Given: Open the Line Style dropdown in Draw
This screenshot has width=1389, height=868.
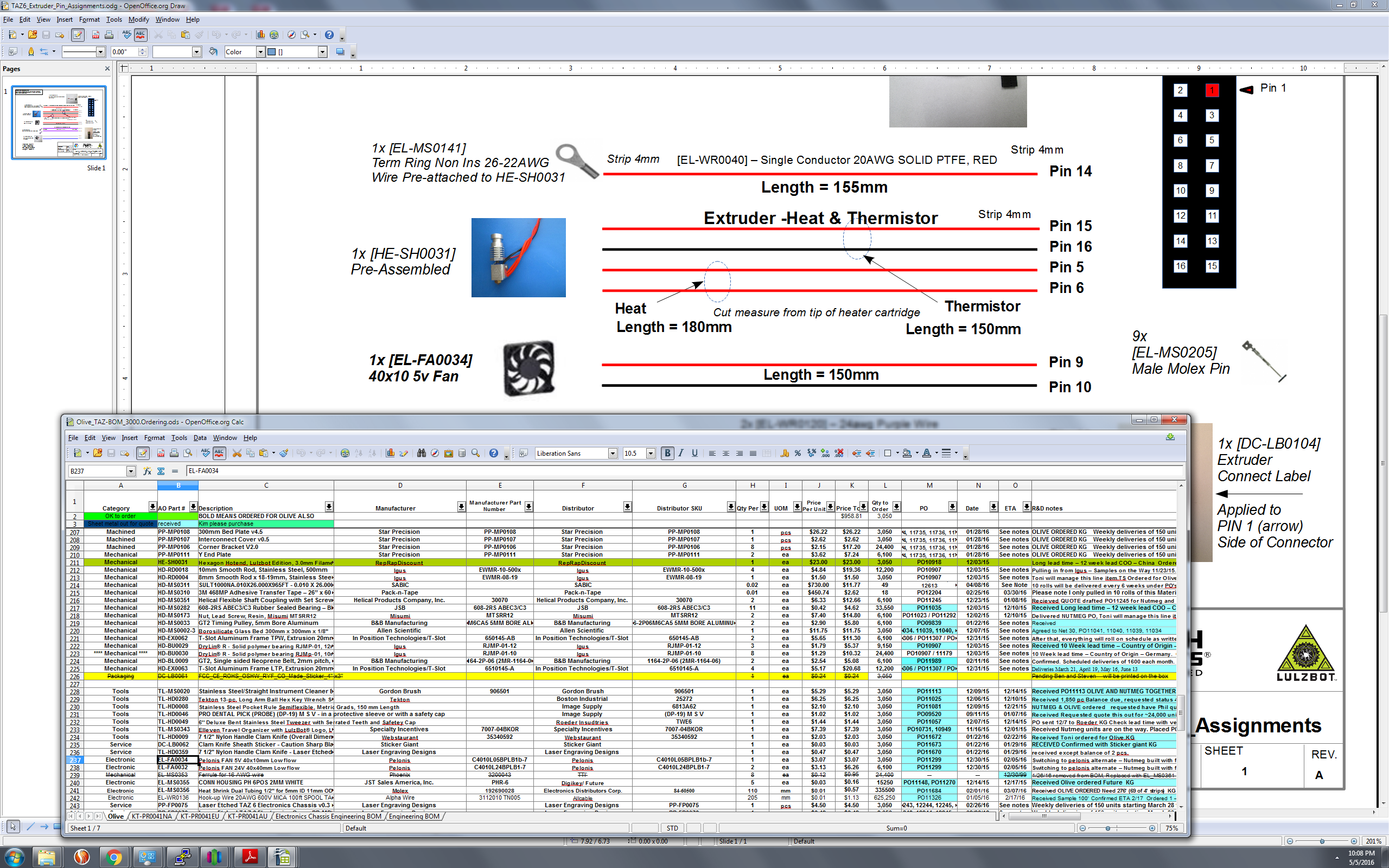Looking at the screenshot, I should tap(100, 52).
